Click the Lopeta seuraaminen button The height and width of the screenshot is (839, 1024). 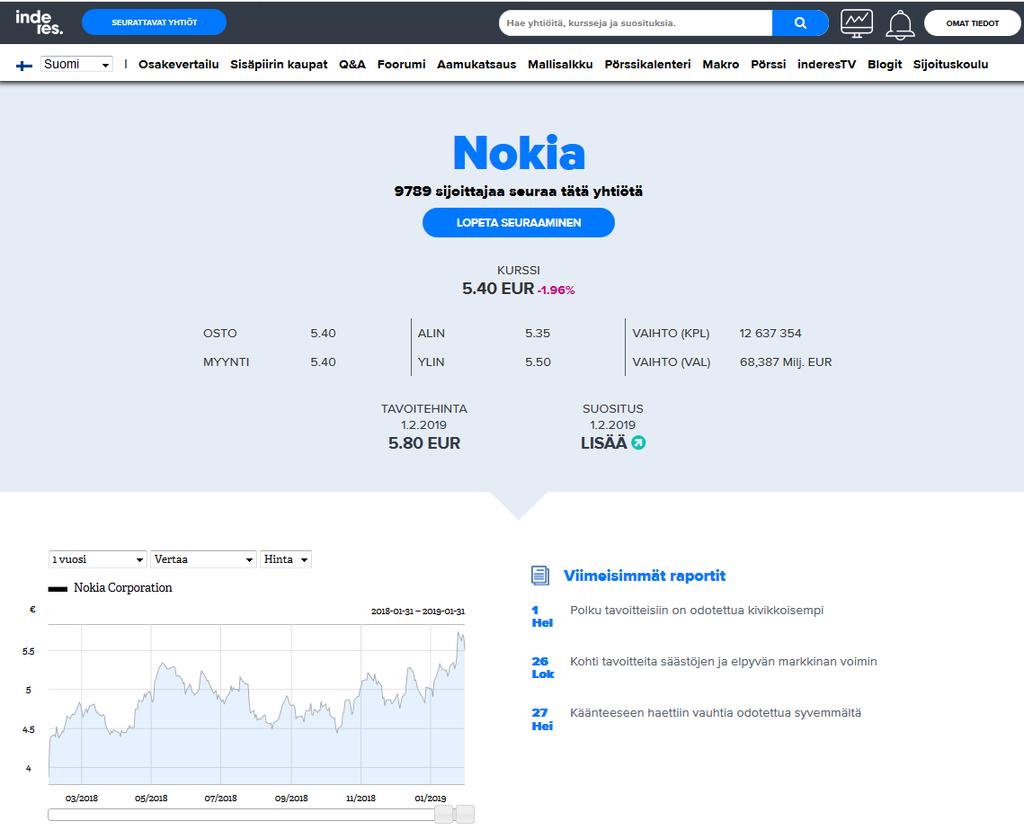coord(519,223)
